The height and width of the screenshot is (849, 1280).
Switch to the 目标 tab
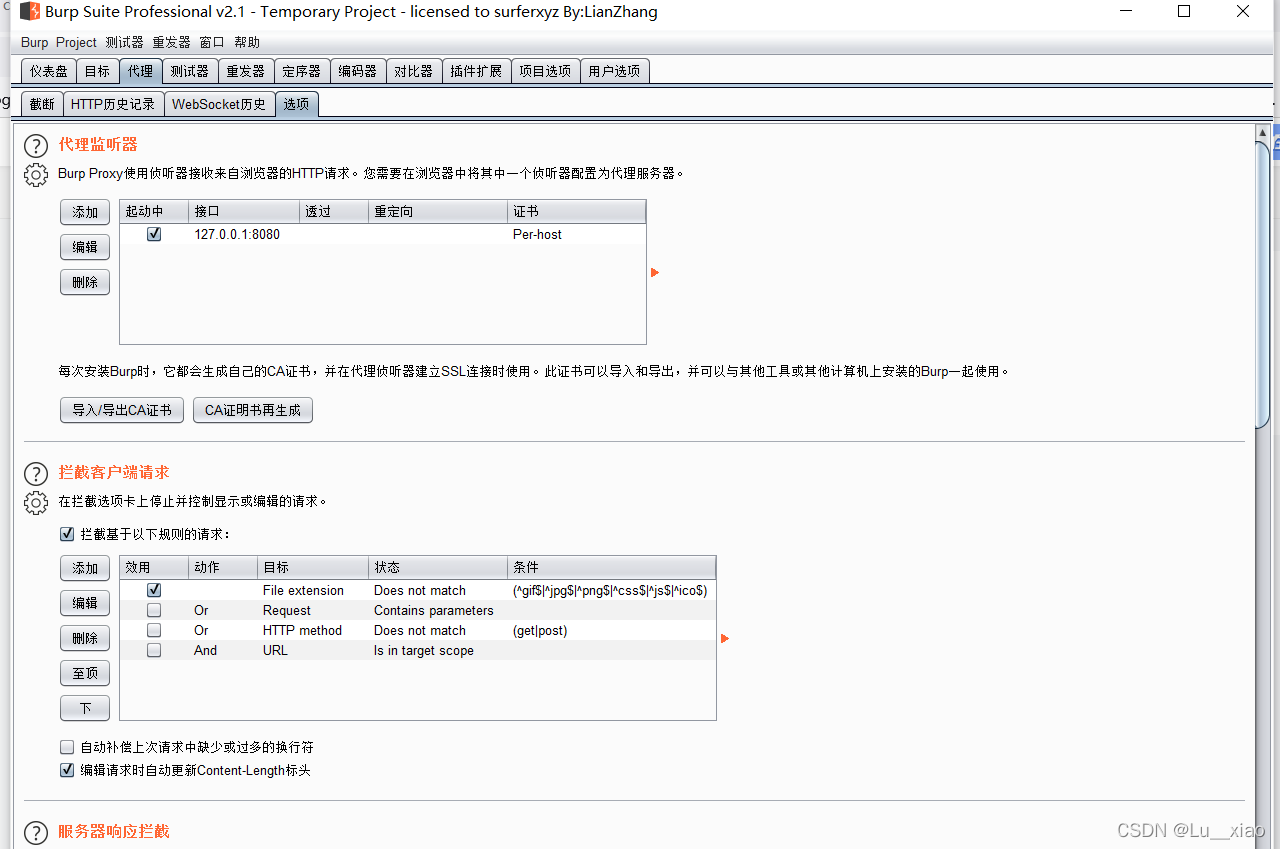[97, 71]
